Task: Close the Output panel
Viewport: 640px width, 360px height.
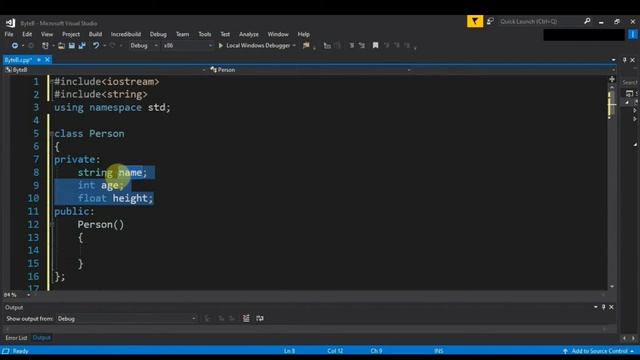Action: (x=611, y=307)
